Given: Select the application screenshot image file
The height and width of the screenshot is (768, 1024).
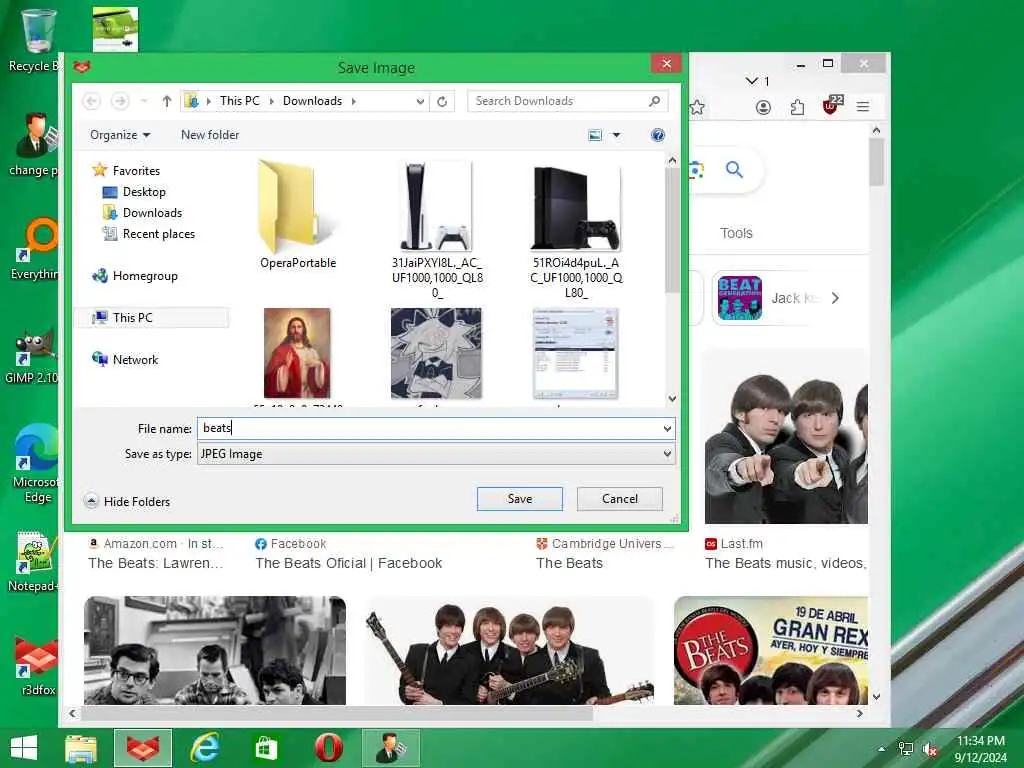Looking at the screenshot, I should (575, 353).
